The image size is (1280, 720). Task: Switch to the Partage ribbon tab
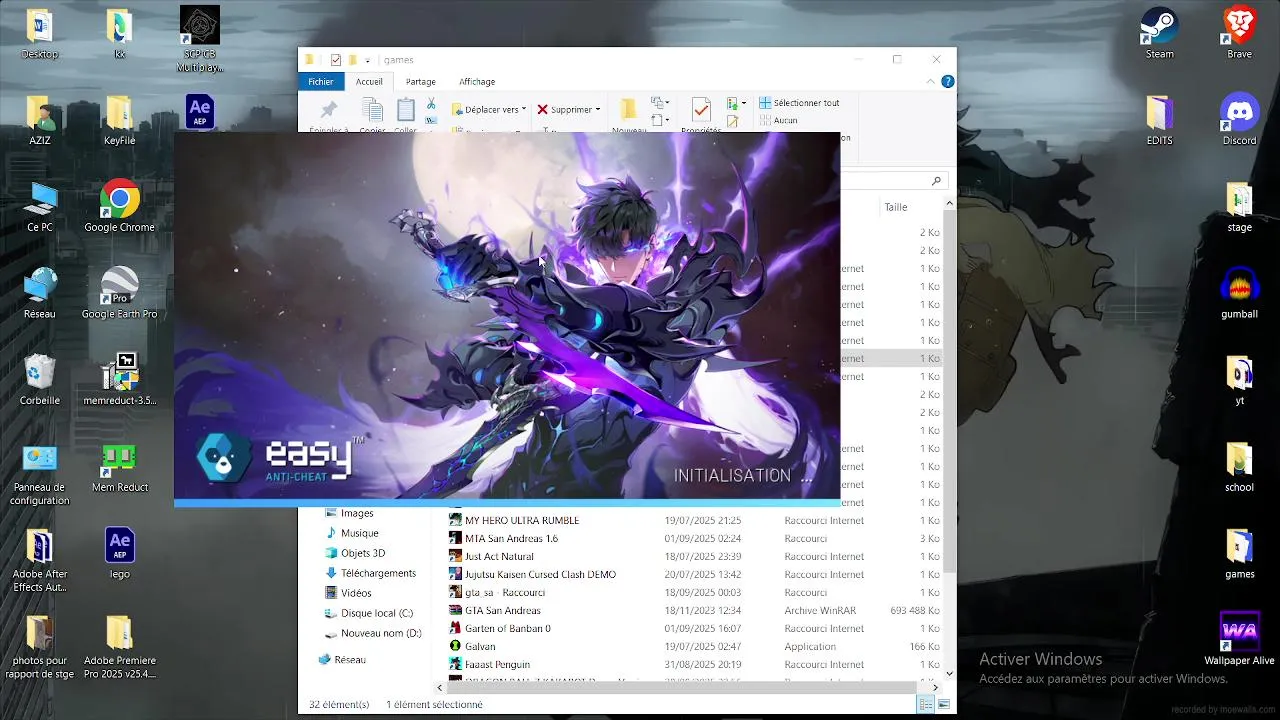click(420, 82)
